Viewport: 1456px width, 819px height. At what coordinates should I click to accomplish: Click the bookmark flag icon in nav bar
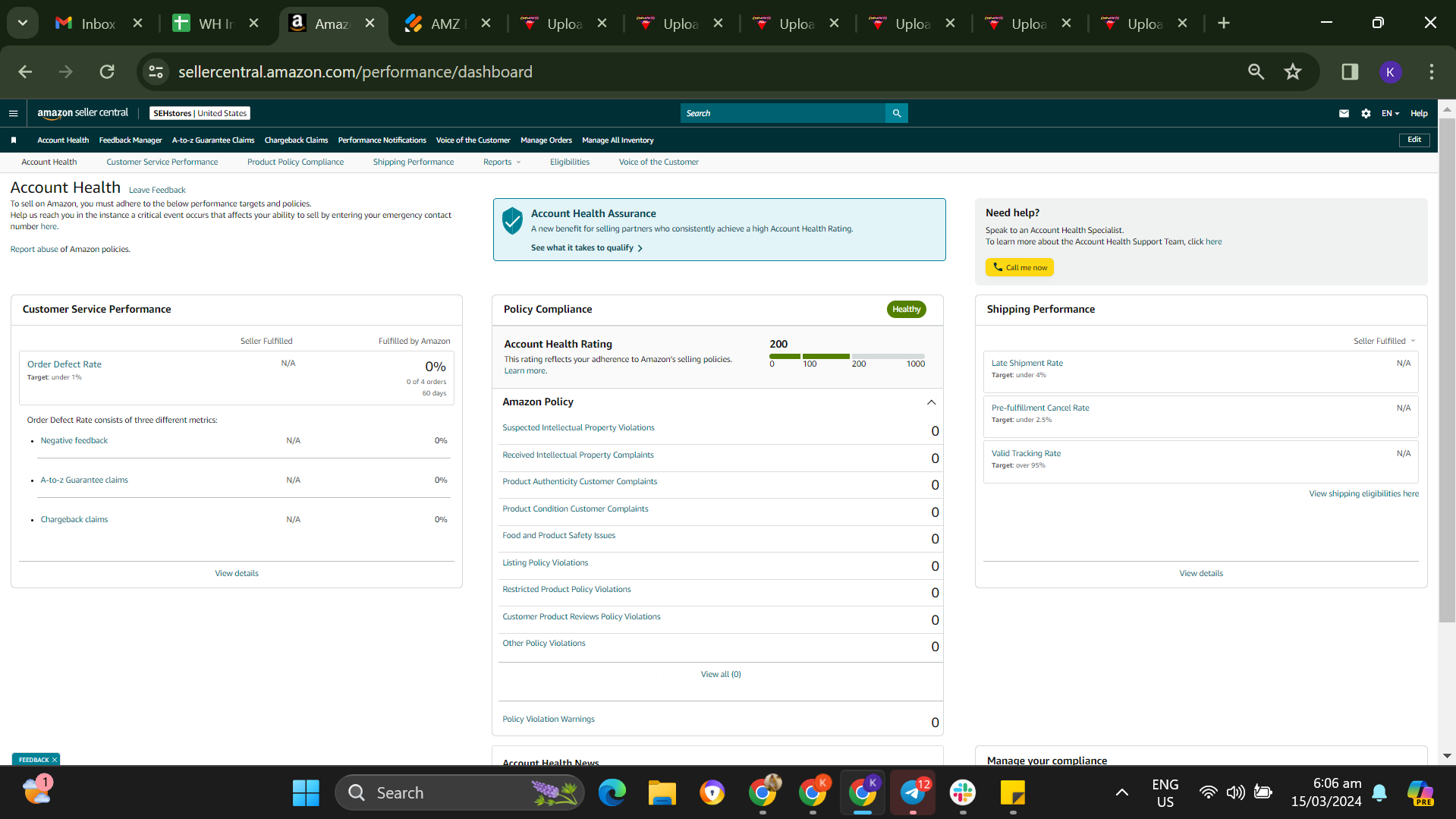14,140
